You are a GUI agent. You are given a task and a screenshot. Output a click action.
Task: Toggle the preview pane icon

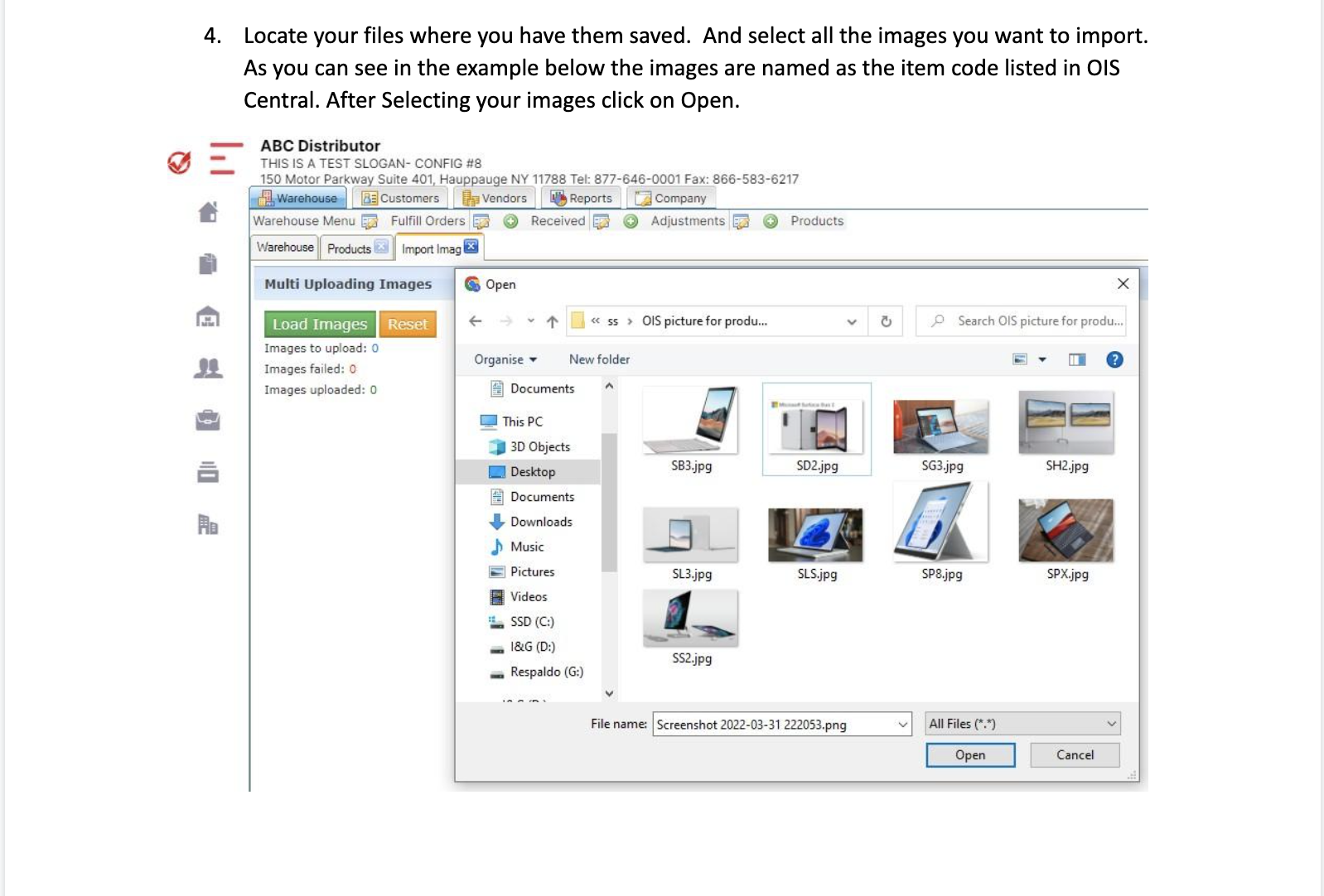coord(1077,359)
